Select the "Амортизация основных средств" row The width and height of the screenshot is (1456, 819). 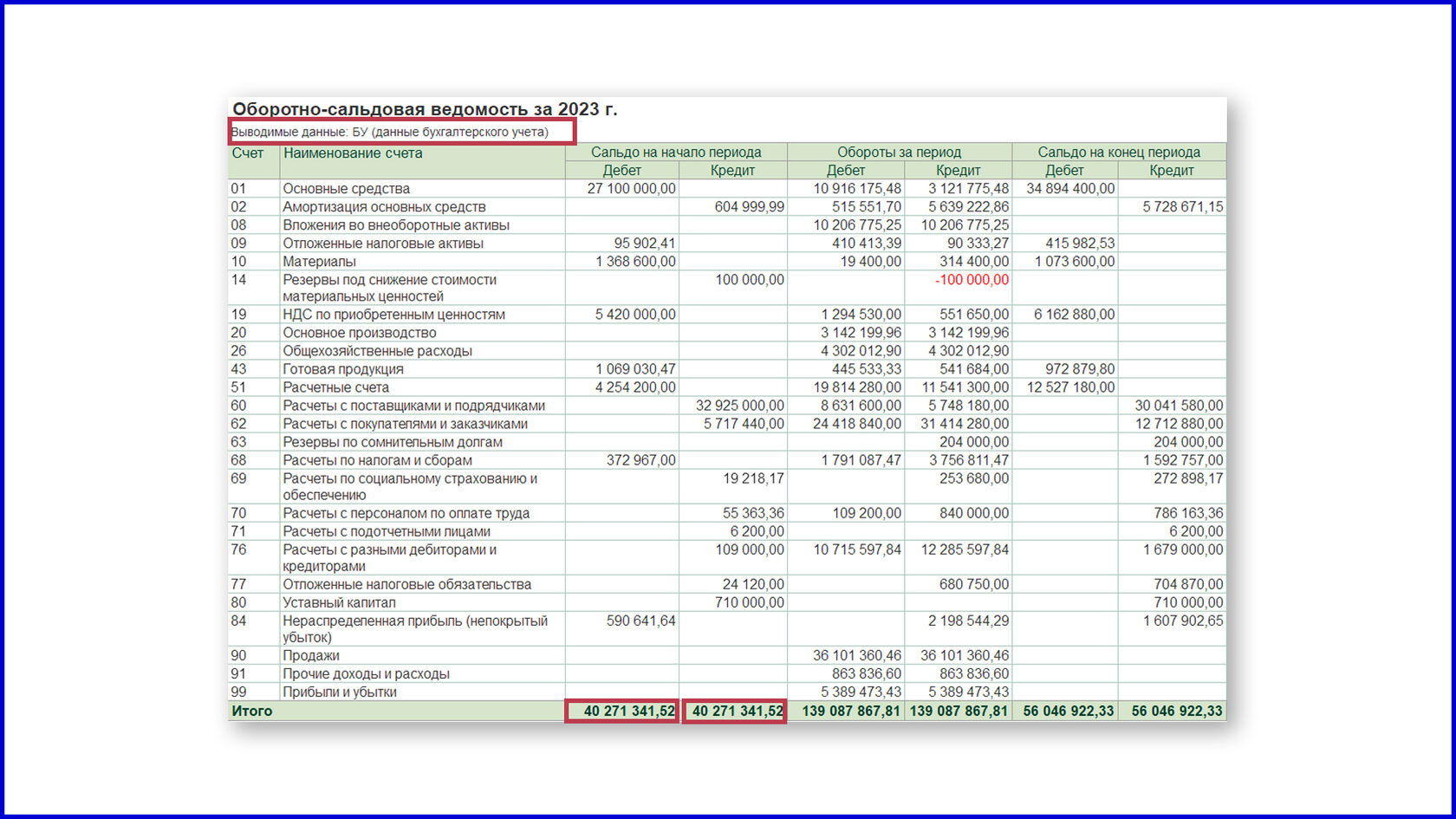pos(726,207)
